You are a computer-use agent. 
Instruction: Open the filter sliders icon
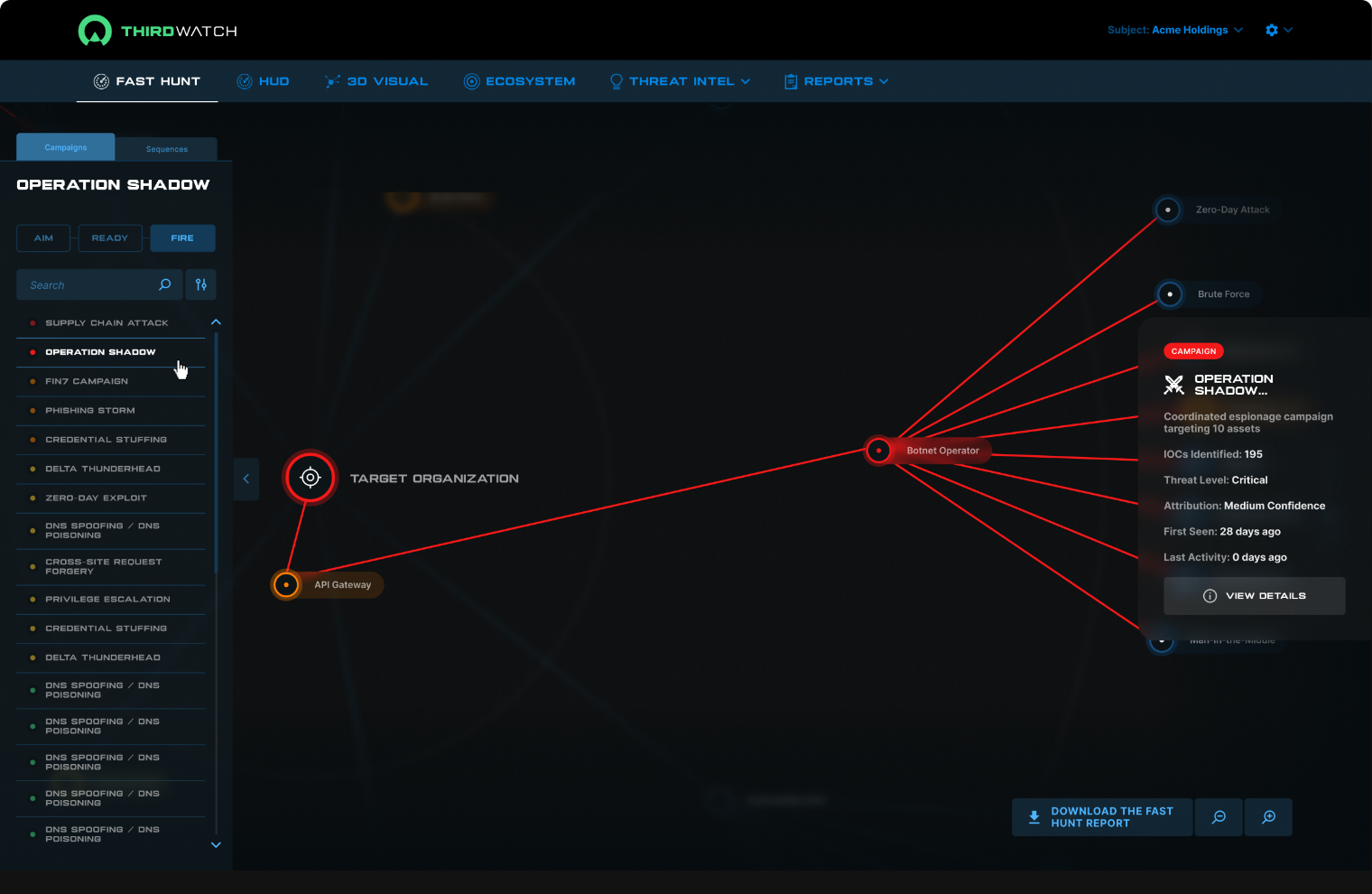pyautogui.click(x=201, y=284)
